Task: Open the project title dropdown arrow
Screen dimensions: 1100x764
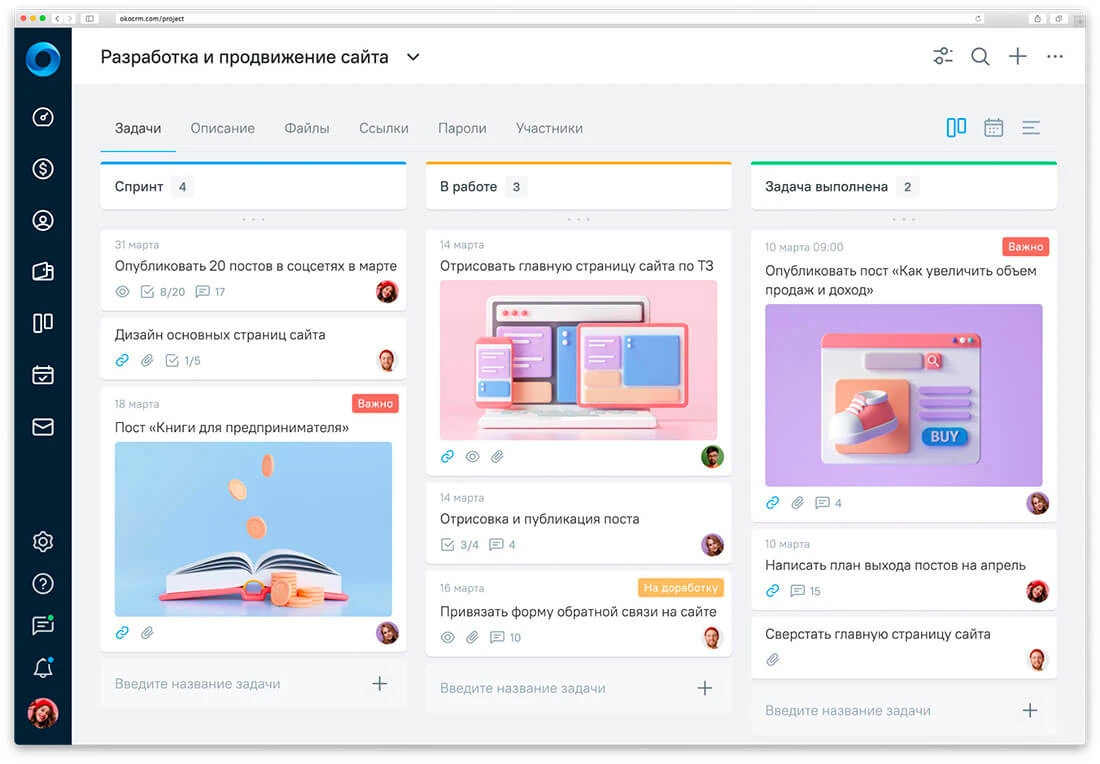Action: 412,57
